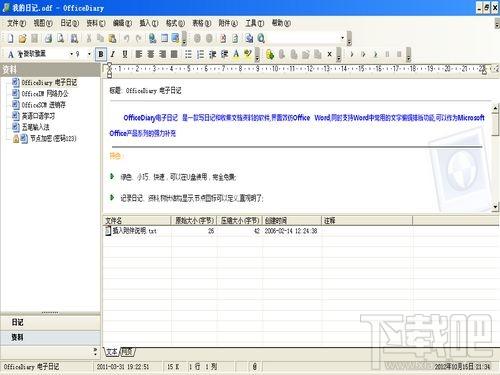Expand standard toolbar overflow options
The width and height of the screenshot is (500, 375).
(x=184, y=39)
